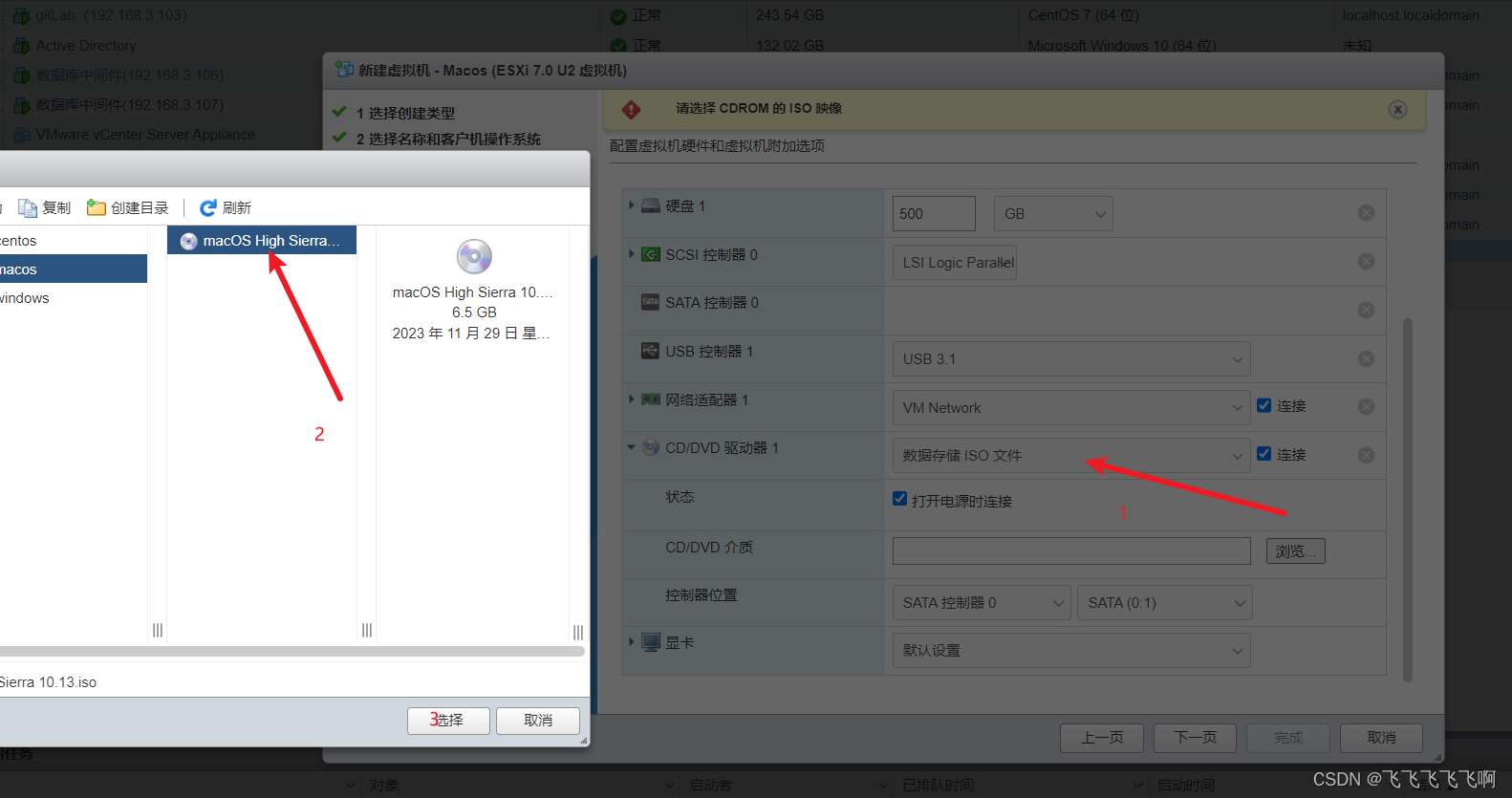Click the second column resize handle
1512x798 pixels.
[x=367, y=630]
